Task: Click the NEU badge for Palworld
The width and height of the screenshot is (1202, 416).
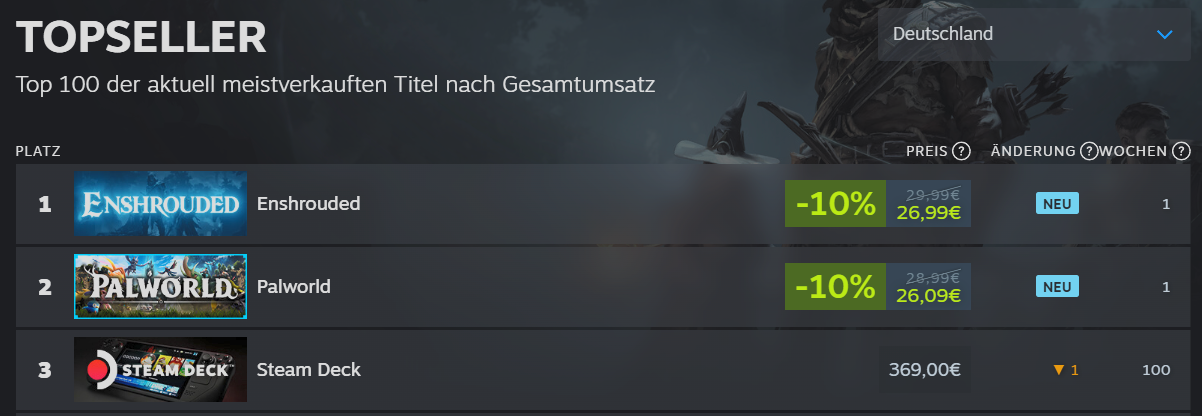Action: 1057,287
